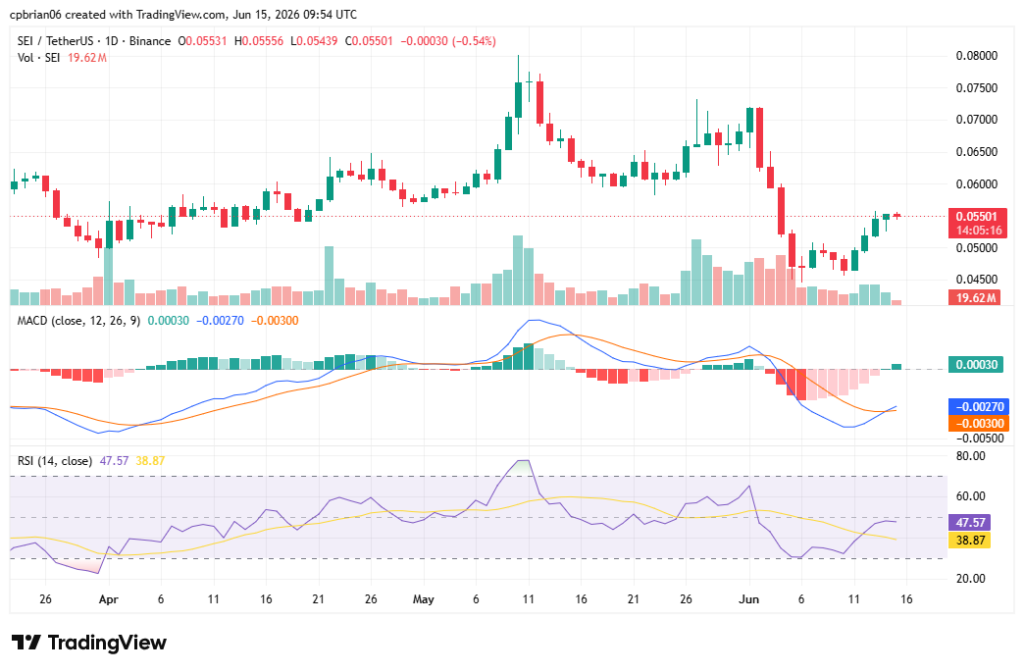The image size is (1024, 672).
Task: Click the May label on time axis
Action: 423,600
